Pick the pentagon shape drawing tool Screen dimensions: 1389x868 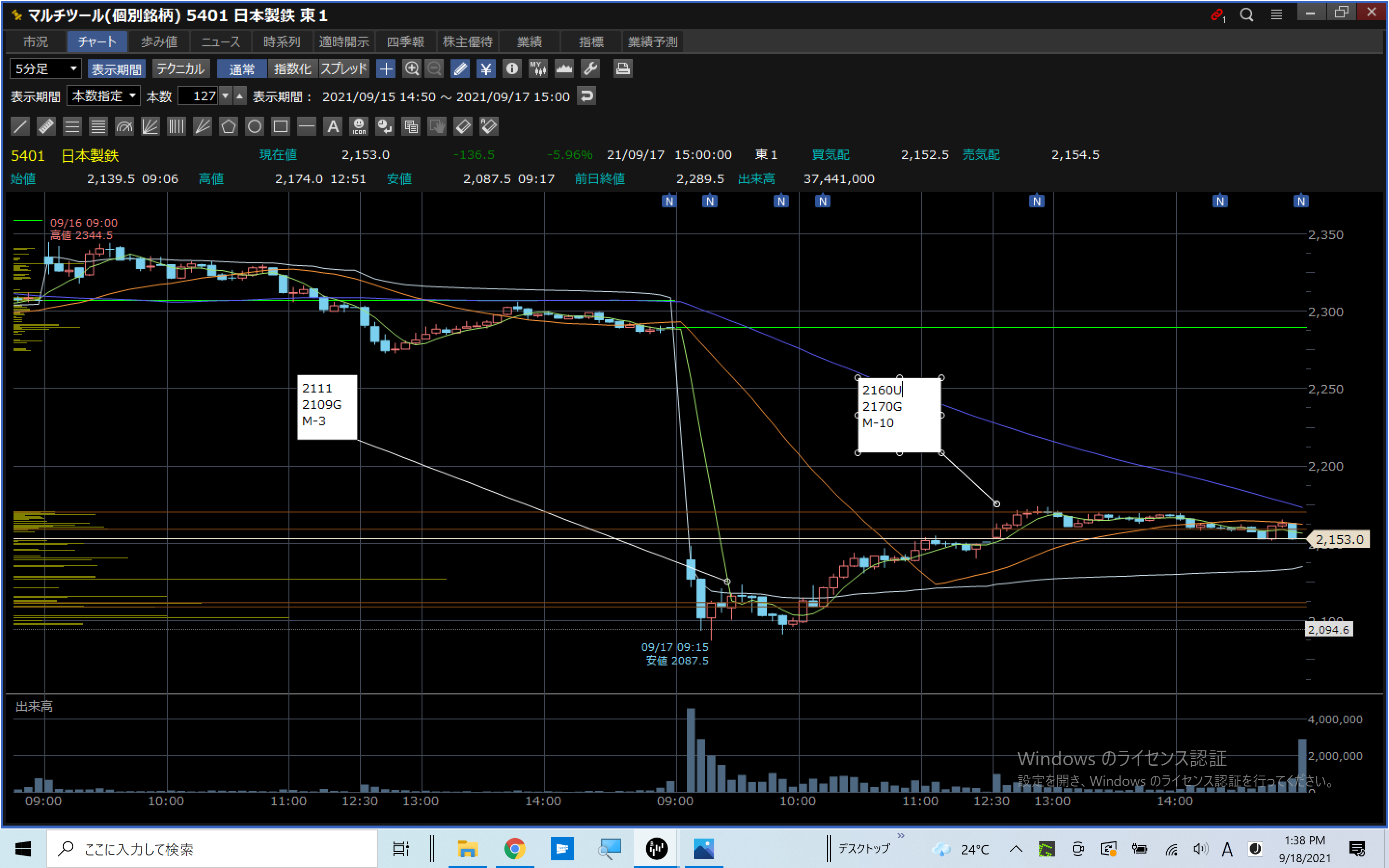coord(229,126)
